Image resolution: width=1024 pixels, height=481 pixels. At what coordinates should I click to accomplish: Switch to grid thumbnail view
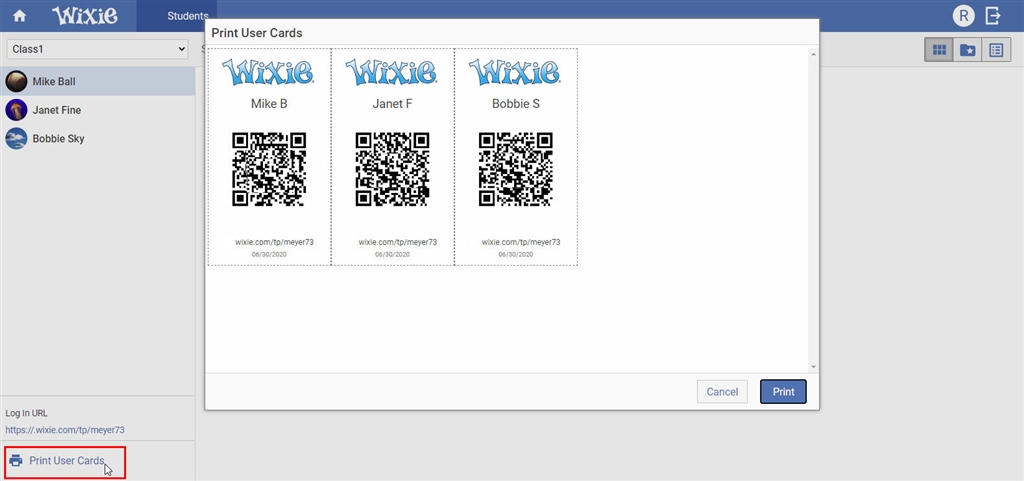click(939, 50)
